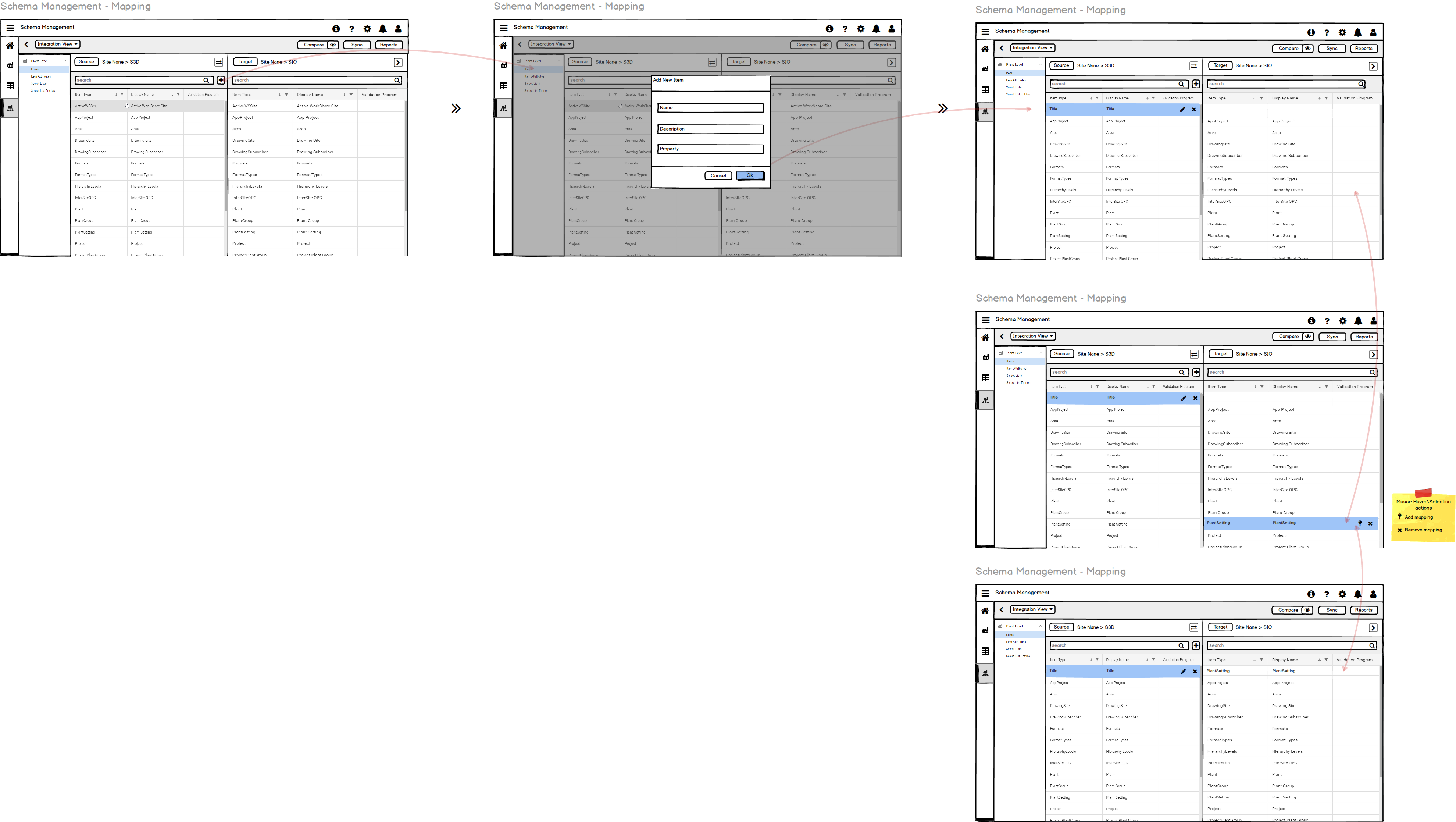Select Select Lists in top-left mockup tree
Viewport: 1456px width, 822px height.
tap(39, 83)
